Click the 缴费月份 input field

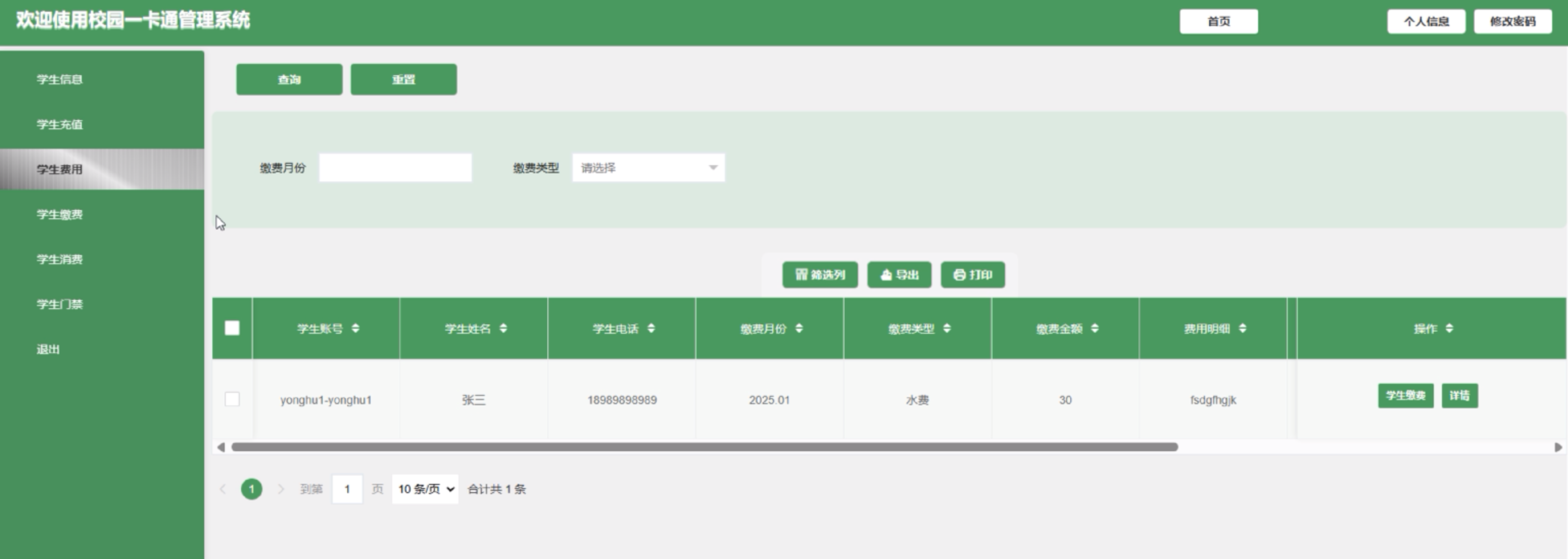point(395,168)
